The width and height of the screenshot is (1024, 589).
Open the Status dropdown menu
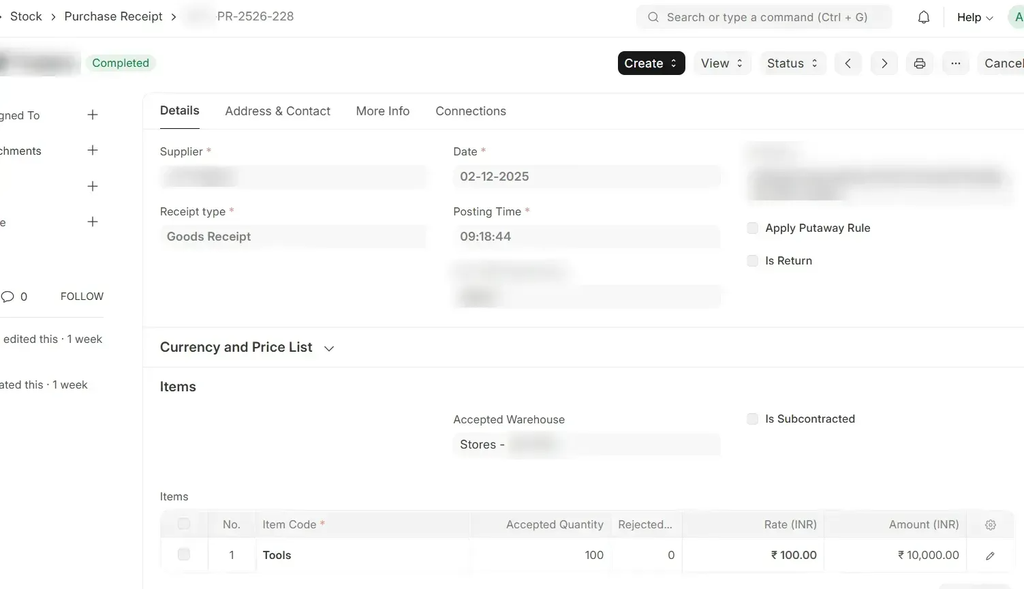coord(793,63)
